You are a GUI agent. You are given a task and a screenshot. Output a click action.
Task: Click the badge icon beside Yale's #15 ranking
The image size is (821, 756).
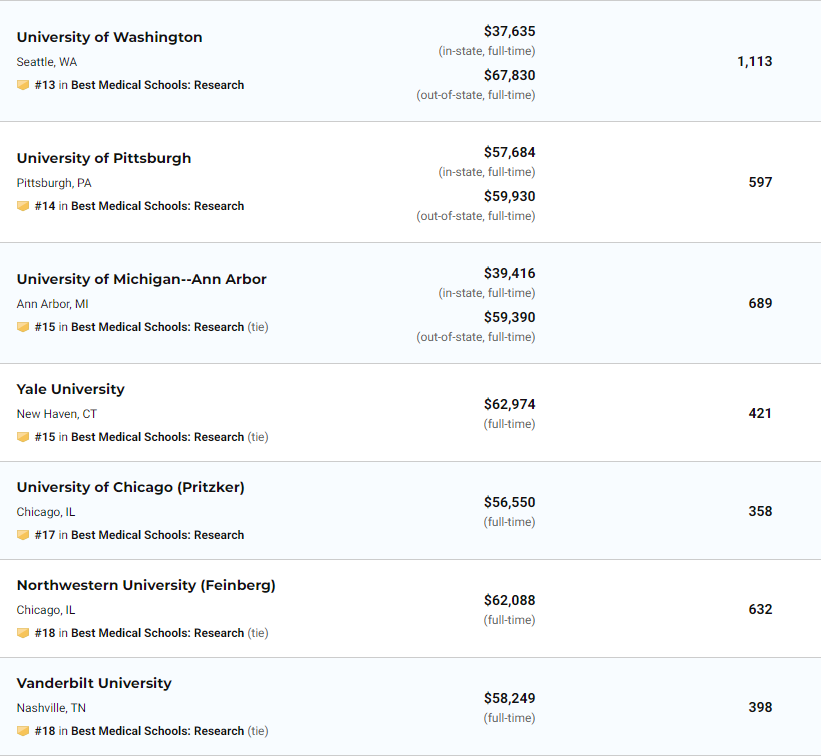(x=23, y=437)
